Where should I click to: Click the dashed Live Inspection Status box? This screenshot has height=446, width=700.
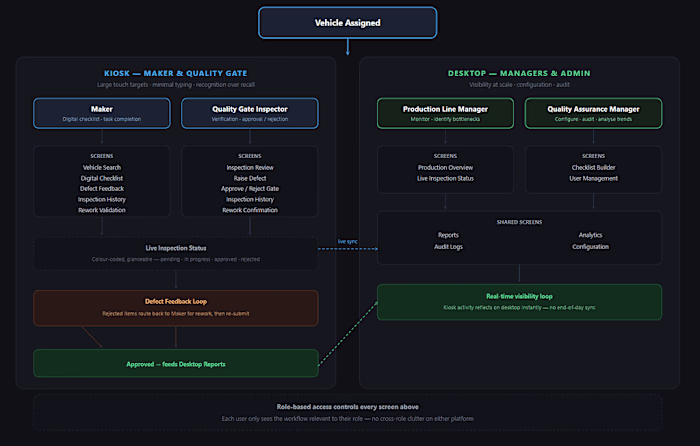pyautogui.click(x=176, y=253)
